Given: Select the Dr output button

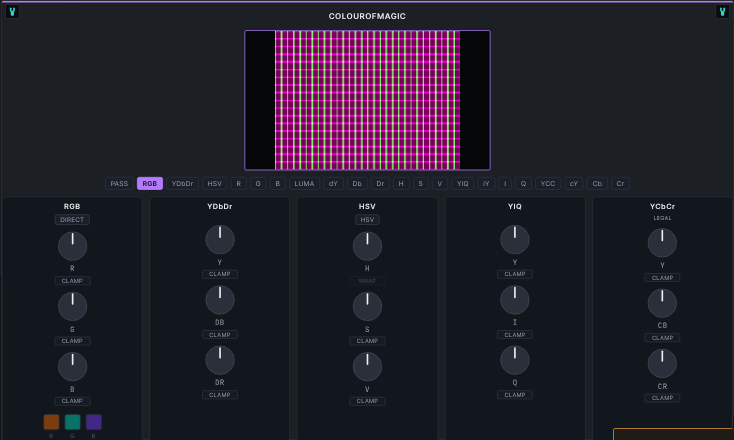Looking at the screenshot, I should 380,183.
